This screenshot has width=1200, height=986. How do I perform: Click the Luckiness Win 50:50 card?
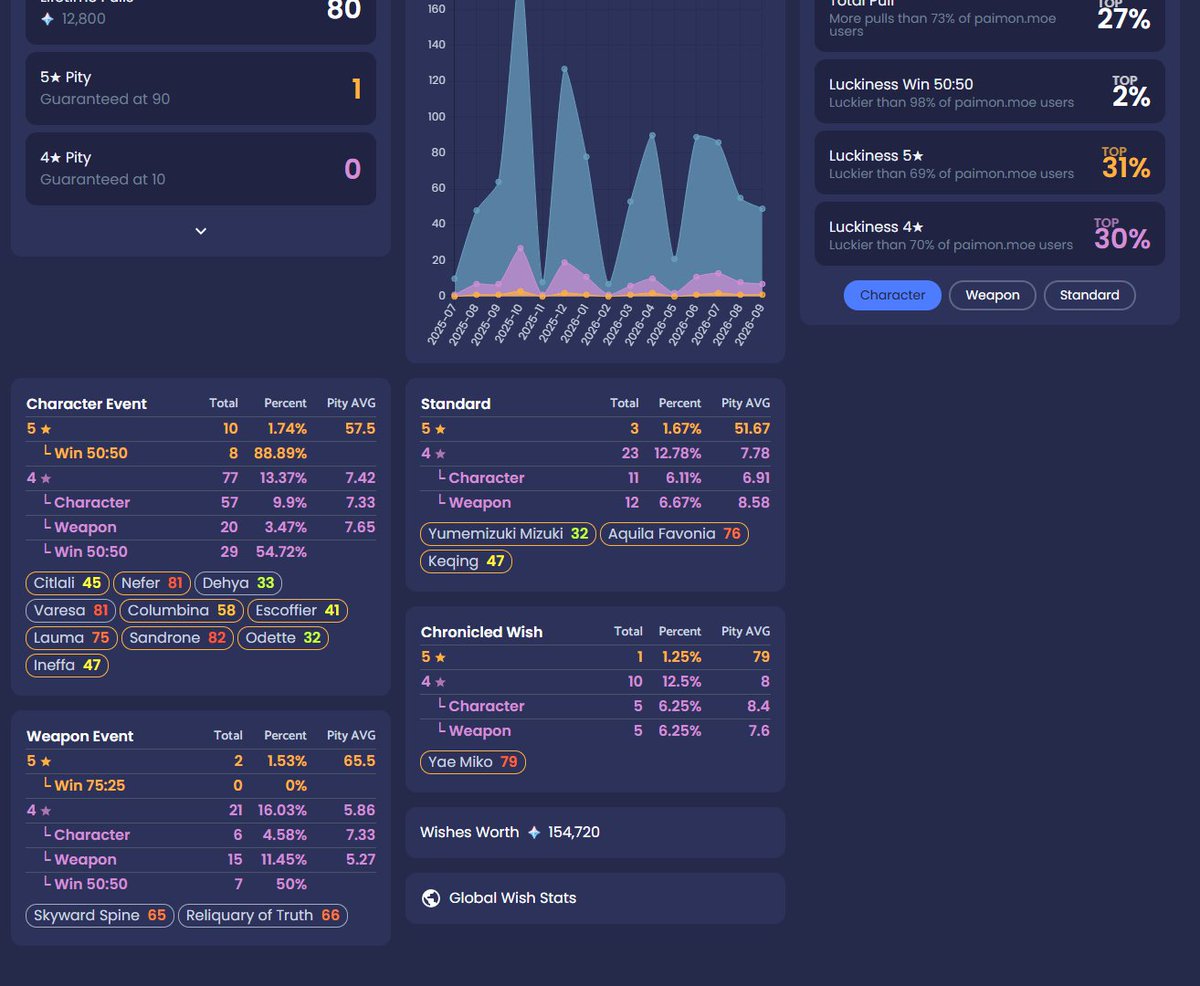pos(990,92)
